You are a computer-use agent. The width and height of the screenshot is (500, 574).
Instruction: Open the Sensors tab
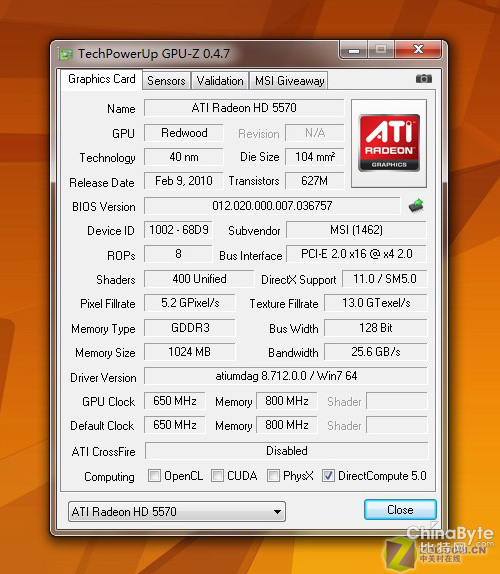[166, 81]
